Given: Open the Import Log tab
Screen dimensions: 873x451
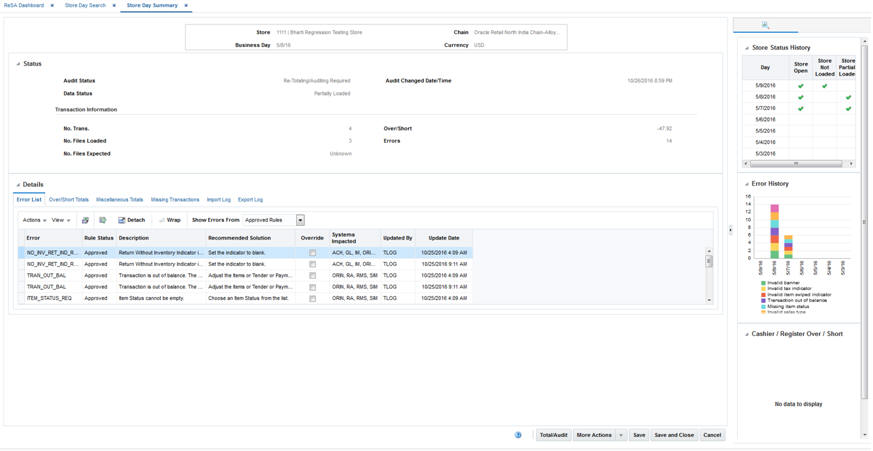Looking at the screenshot, I should coord(218,199).
